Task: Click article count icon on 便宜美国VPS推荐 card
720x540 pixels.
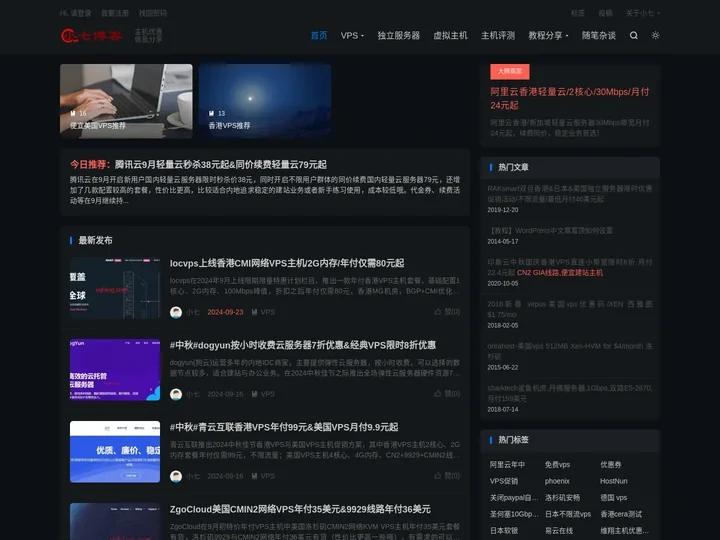Action: click(x=73, y=113)
